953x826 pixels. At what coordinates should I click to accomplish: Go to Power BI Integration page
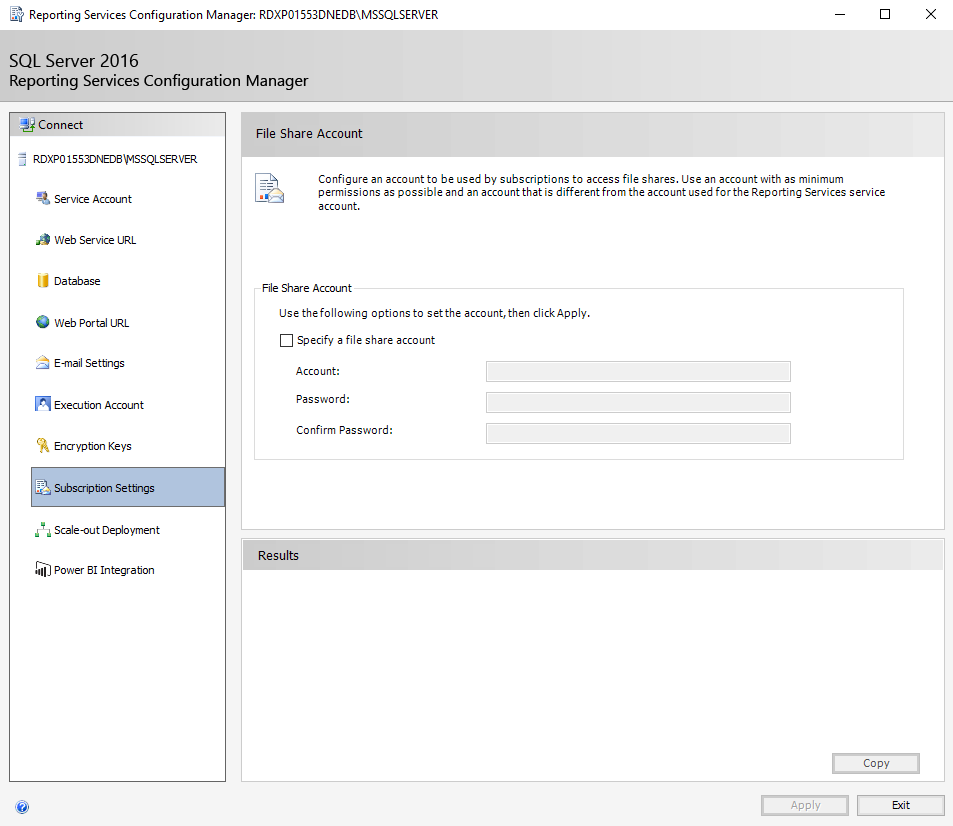[105, 570]
